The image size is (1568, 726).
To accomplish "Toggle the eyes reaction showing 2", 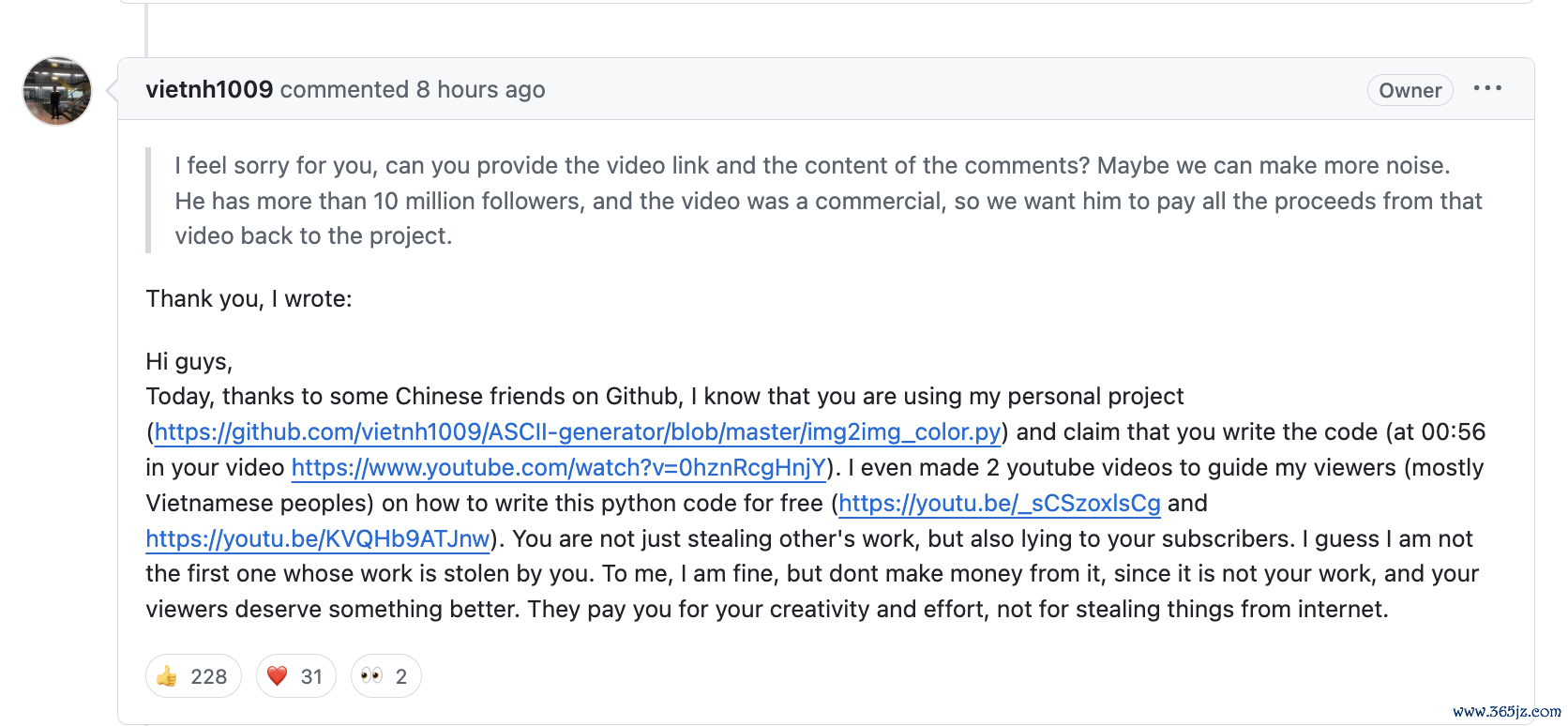I will [386, 676].
